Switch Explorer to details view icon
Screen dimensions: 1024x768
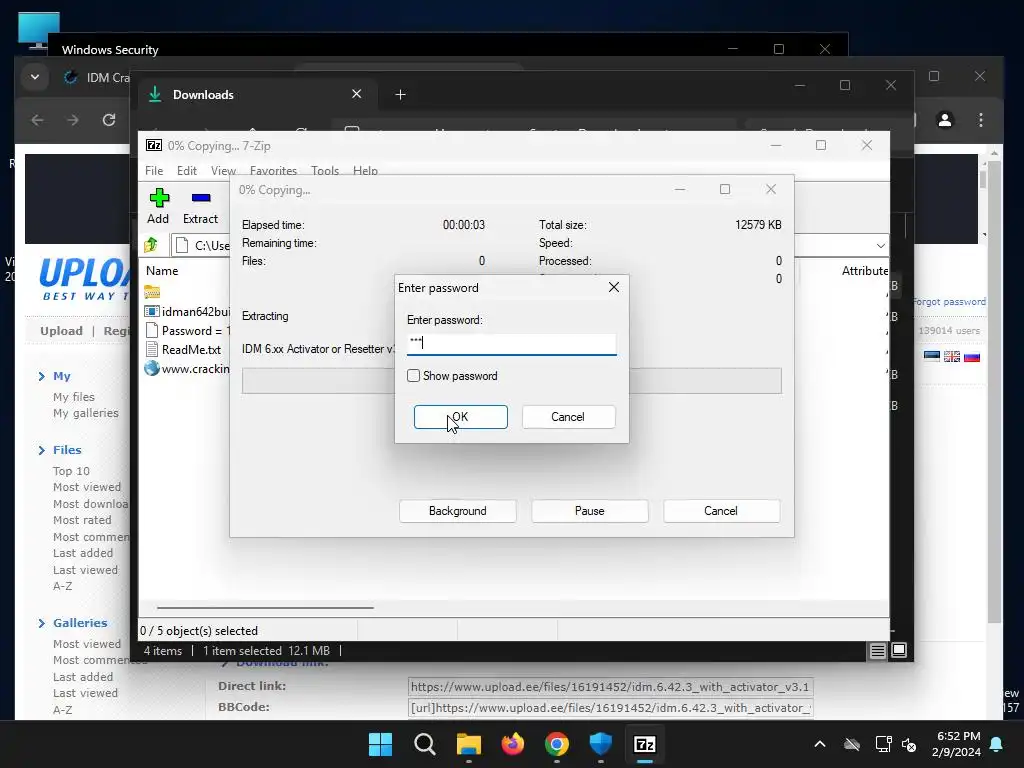877,650
